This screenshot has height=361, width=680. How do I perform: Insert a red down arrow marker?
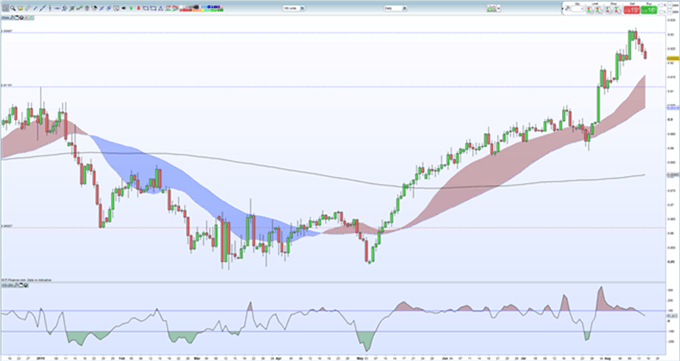click(138, 8)
